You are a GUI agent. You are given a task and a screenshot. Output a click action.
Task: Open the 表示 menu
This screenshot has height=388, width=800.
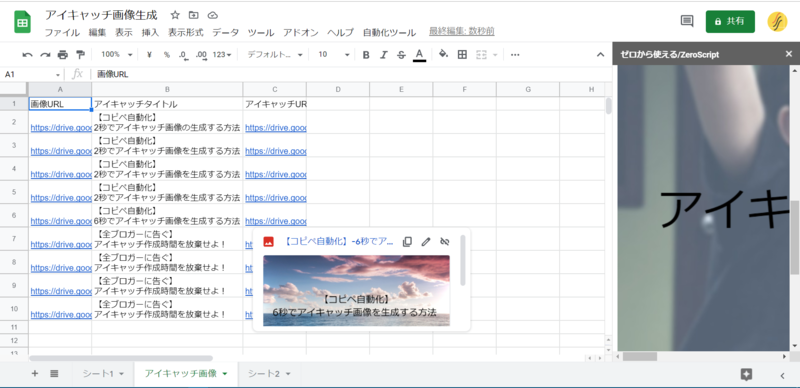click(x=123, y=33)
